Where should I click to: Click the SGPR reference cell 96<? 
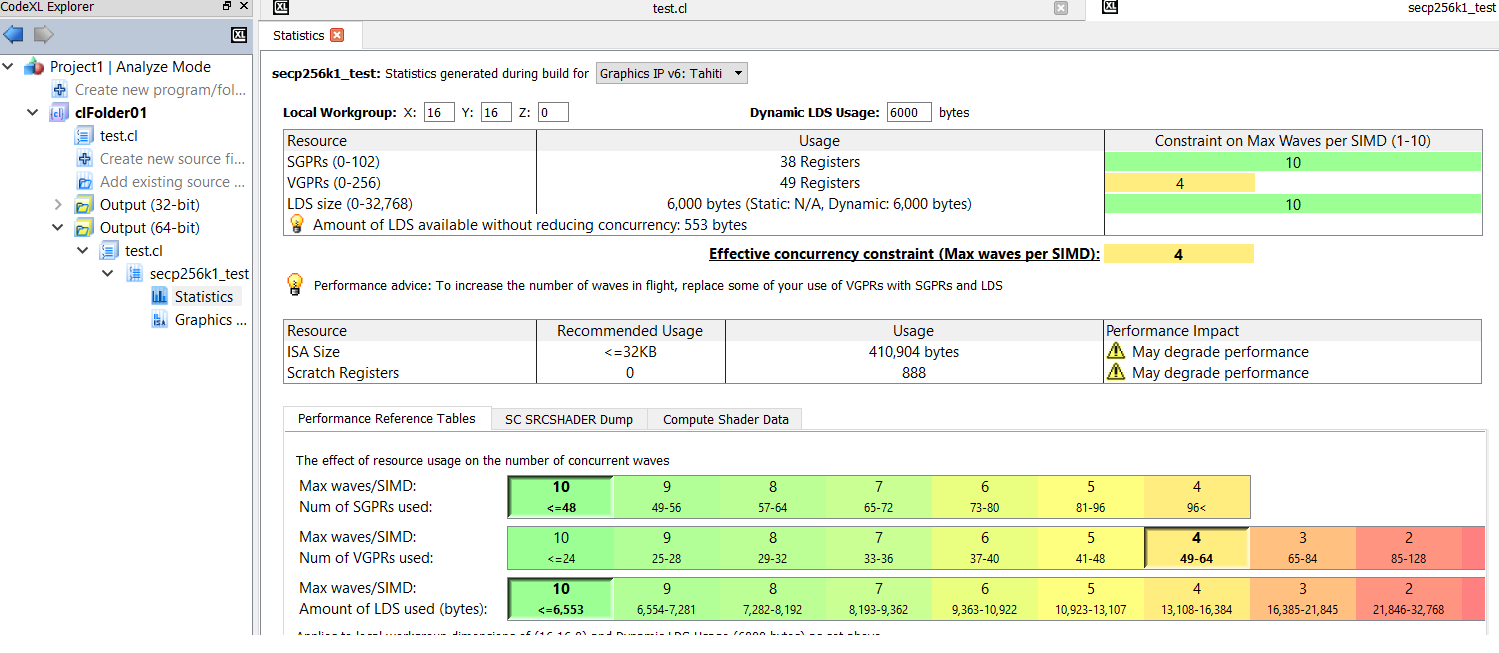[1197, 497]
